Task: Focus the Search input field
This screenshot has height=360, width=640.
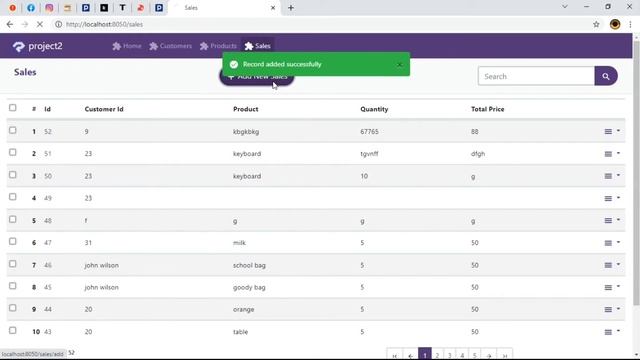Action: click(x=536, y=76)
